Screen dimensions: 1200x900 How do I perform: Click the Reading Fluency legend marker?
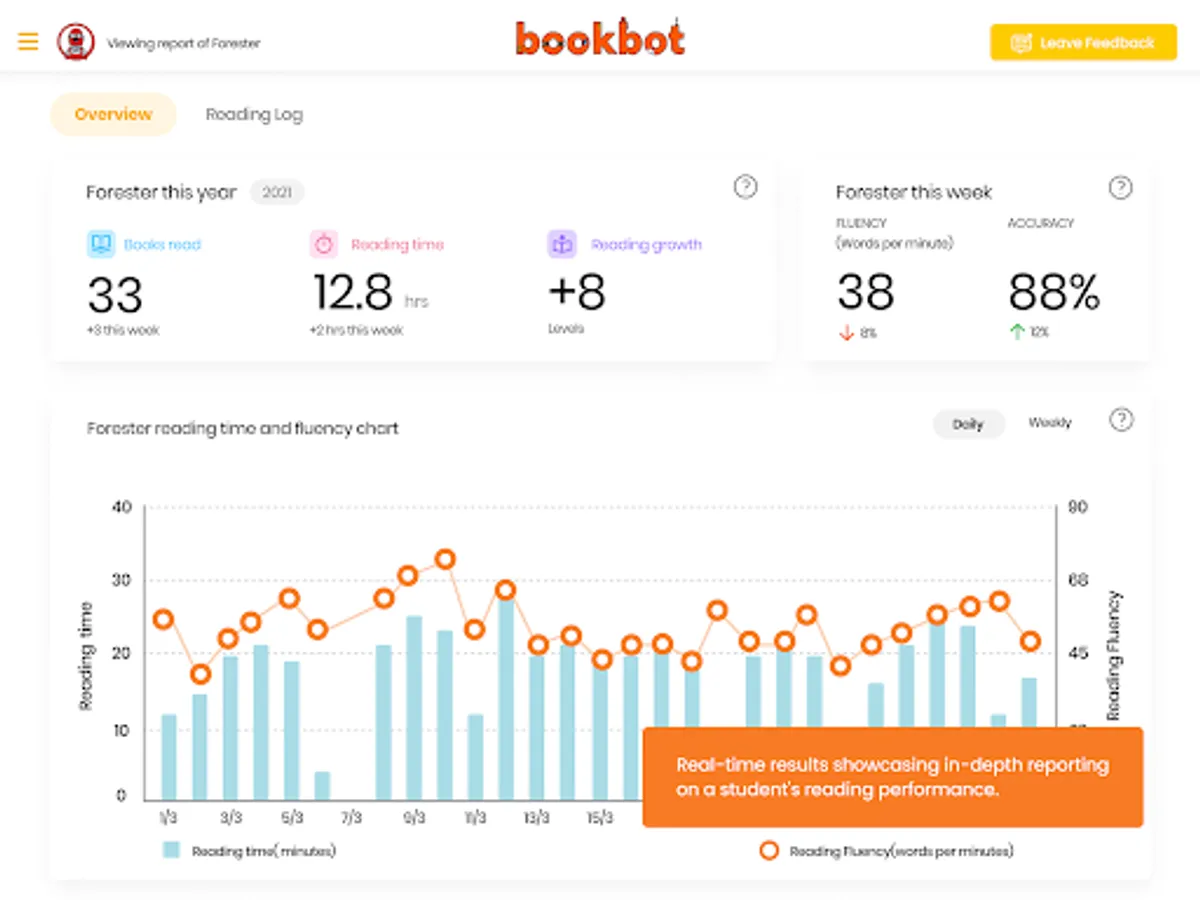[x=769, y=850]
